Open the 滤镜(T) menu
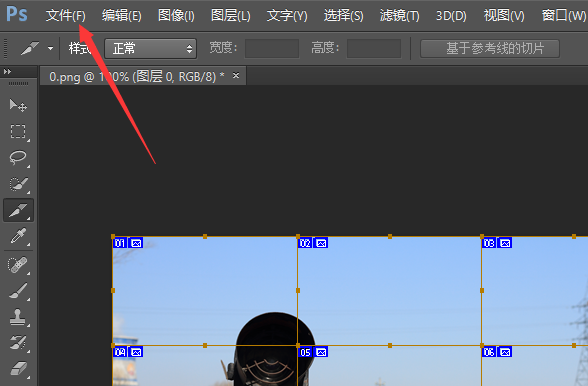 tap(399, 16)
